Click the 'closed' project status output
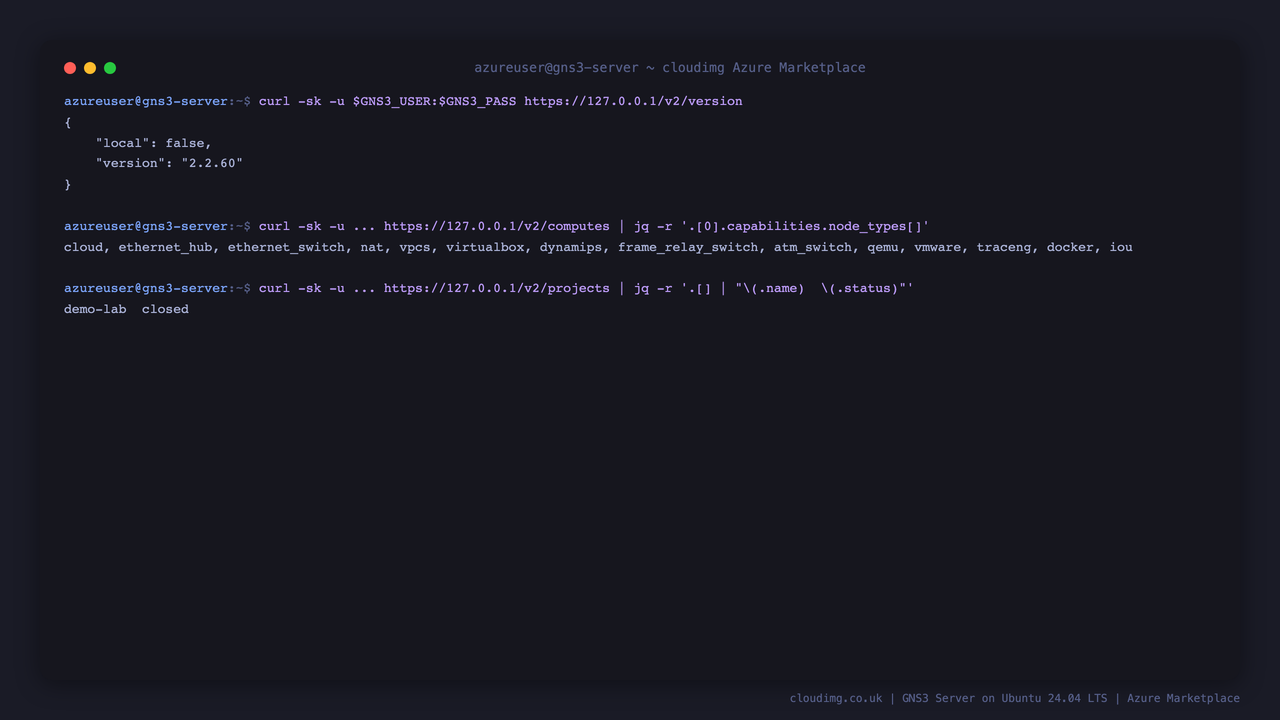The height and width of the screenshot is (720, 1280). point(165,309)
